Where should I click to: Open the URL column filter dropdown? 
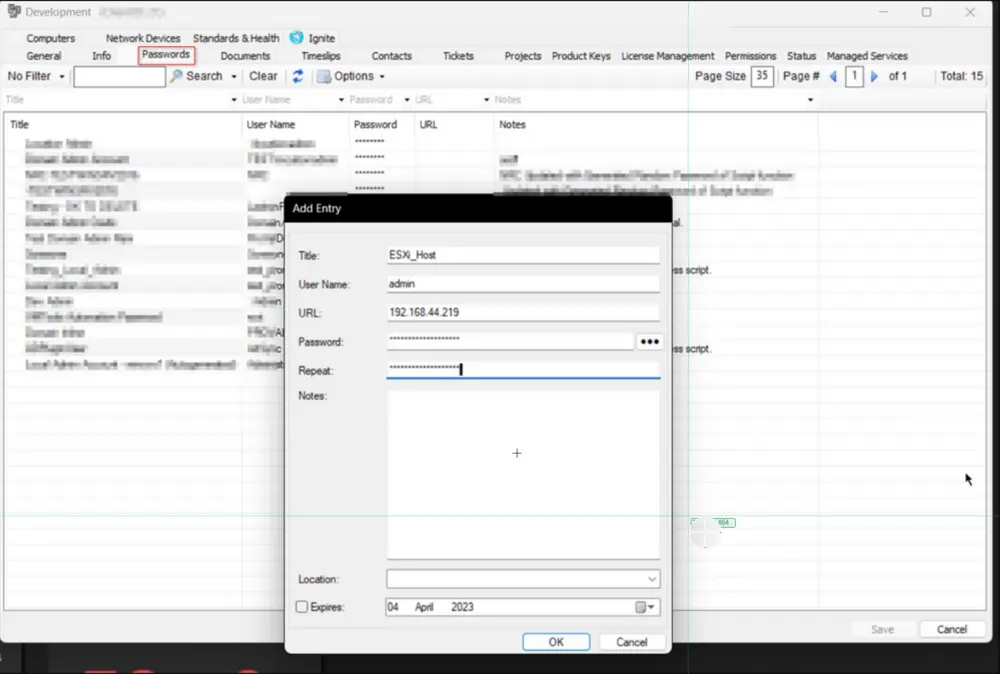click(486, 100)
